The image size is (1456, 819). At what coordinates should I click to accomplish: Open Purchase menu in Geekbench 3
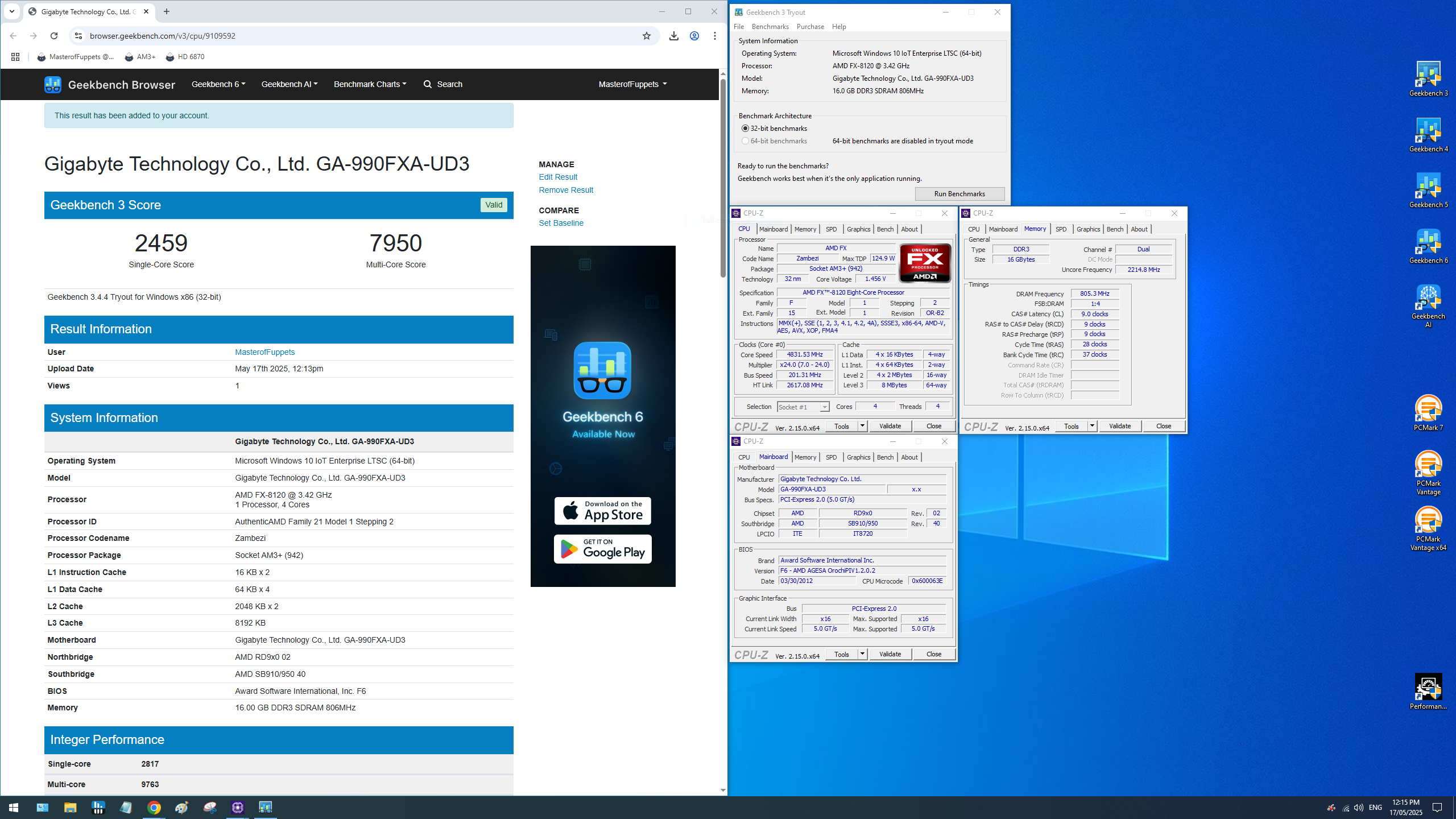point(810,27)
